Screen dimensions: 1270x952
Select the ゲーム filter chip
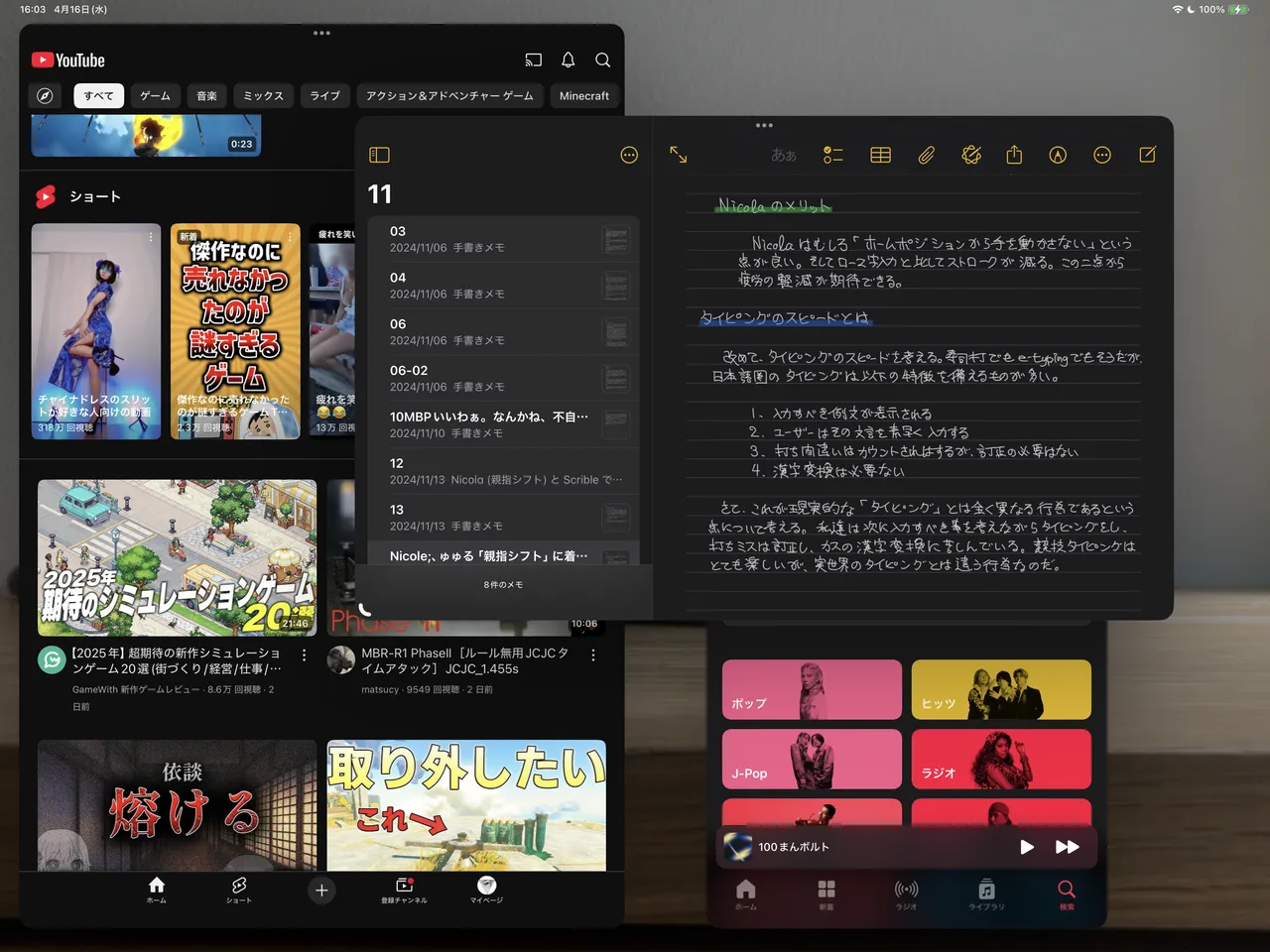click(x=155, y=96)
